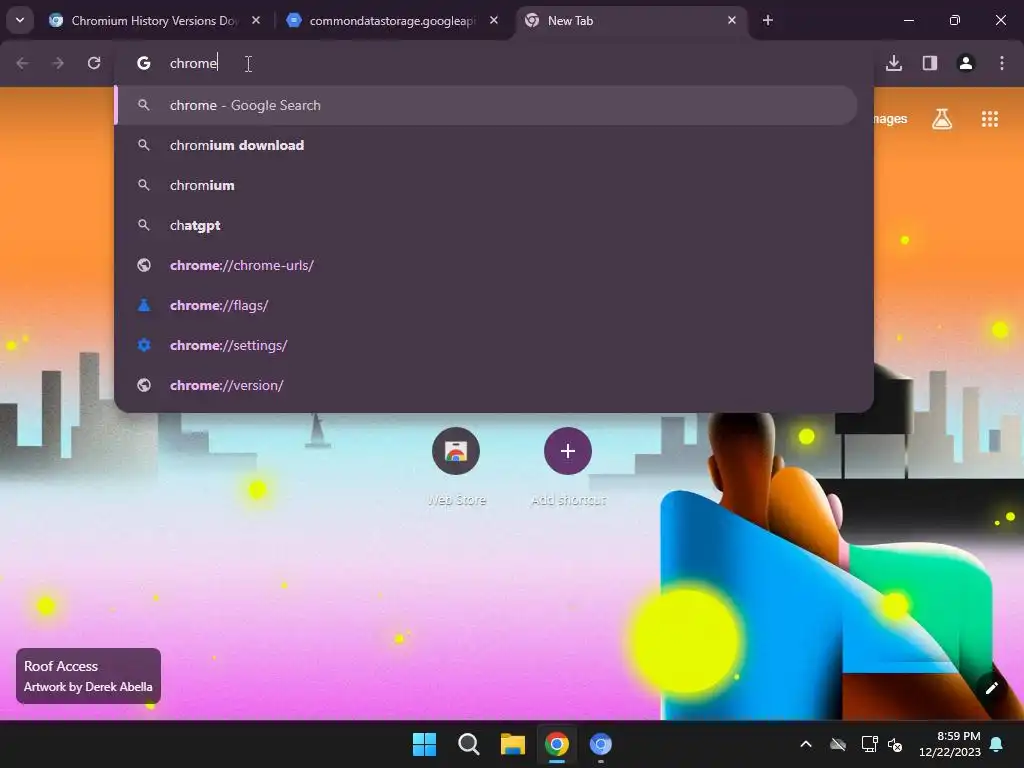Switch to commondatastorage.googleapis tab

point(392,21)
